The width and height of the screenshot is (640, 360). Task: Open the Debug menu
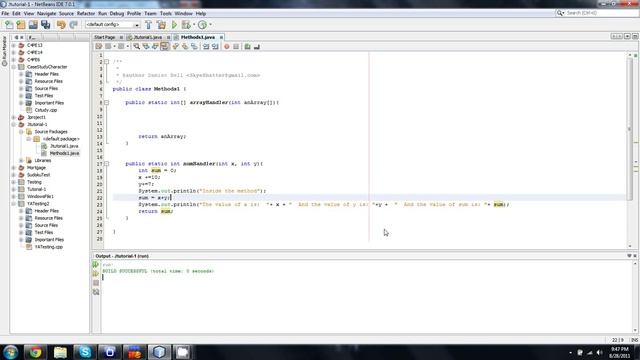117,13
